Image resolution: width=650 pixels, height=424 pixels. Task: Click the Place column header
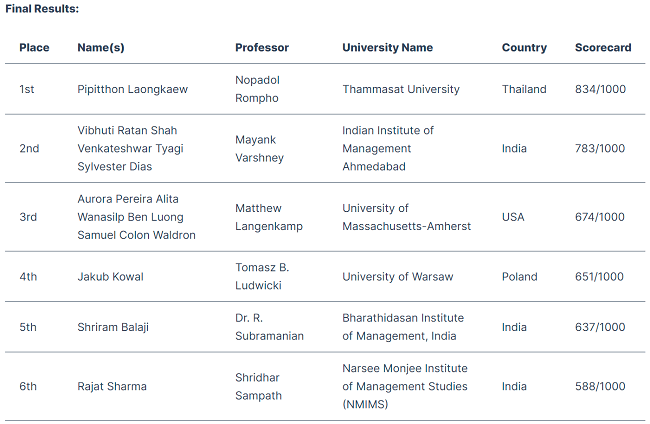(34, 47)
